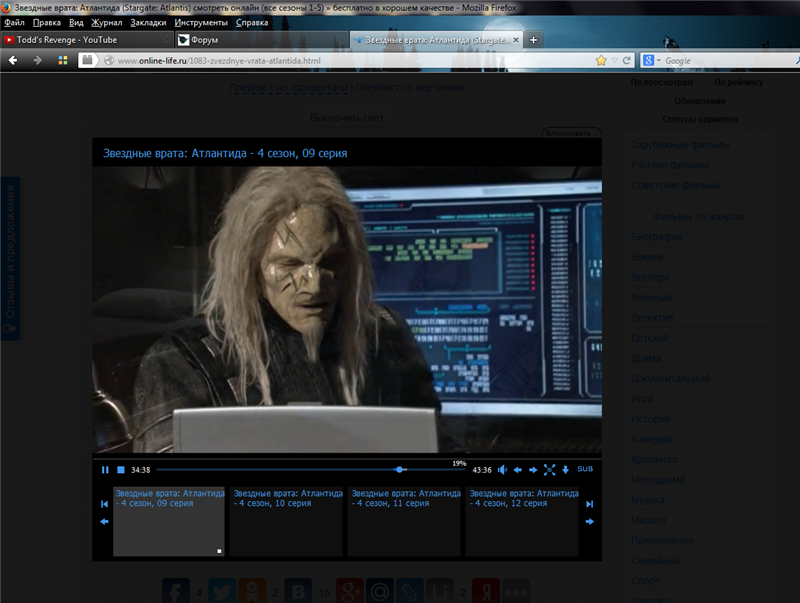The image size is (800, 603).
Task: Click the colored tab groups grid icon
Action: coord(63,61)
